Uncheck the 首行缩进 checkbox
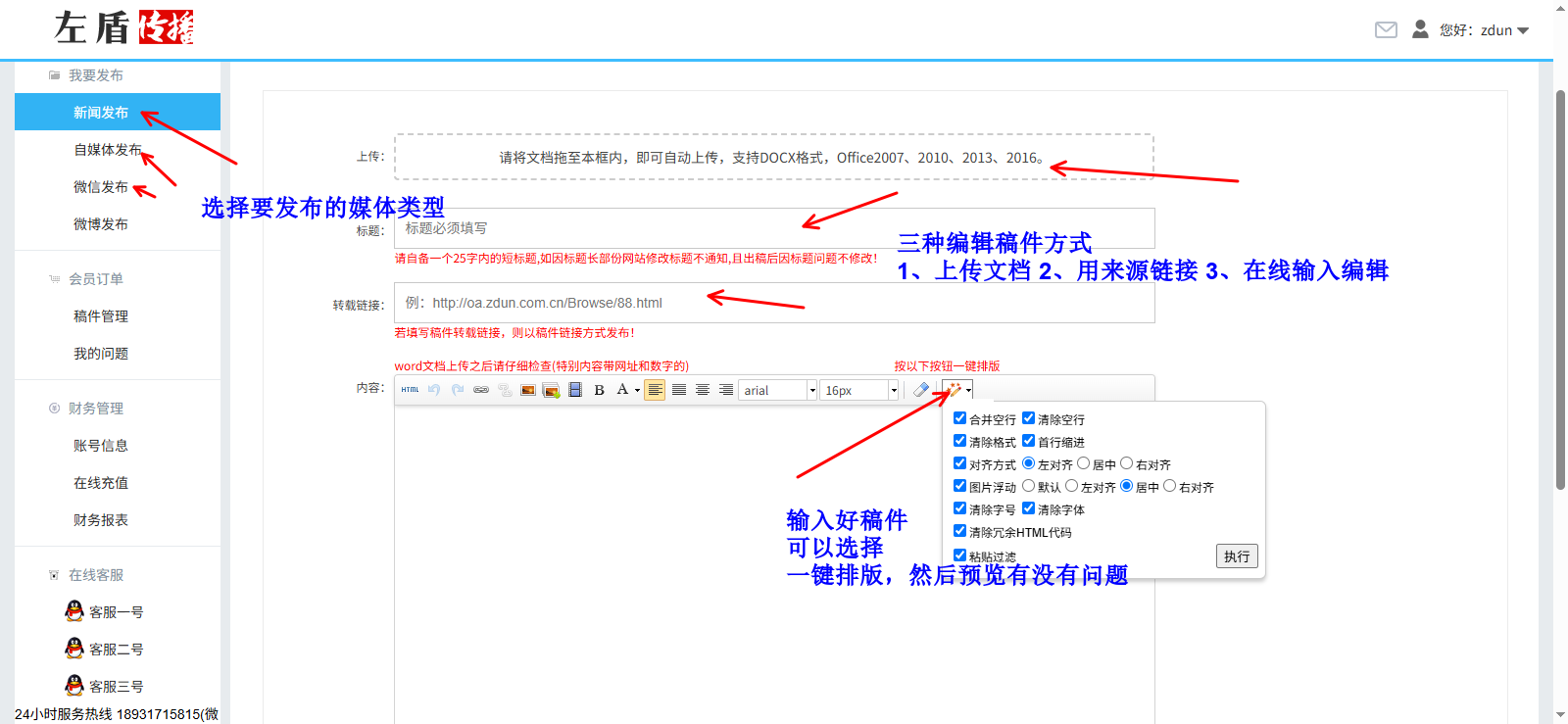The width and height of the screenshot is (1568, 724). 1029,441
